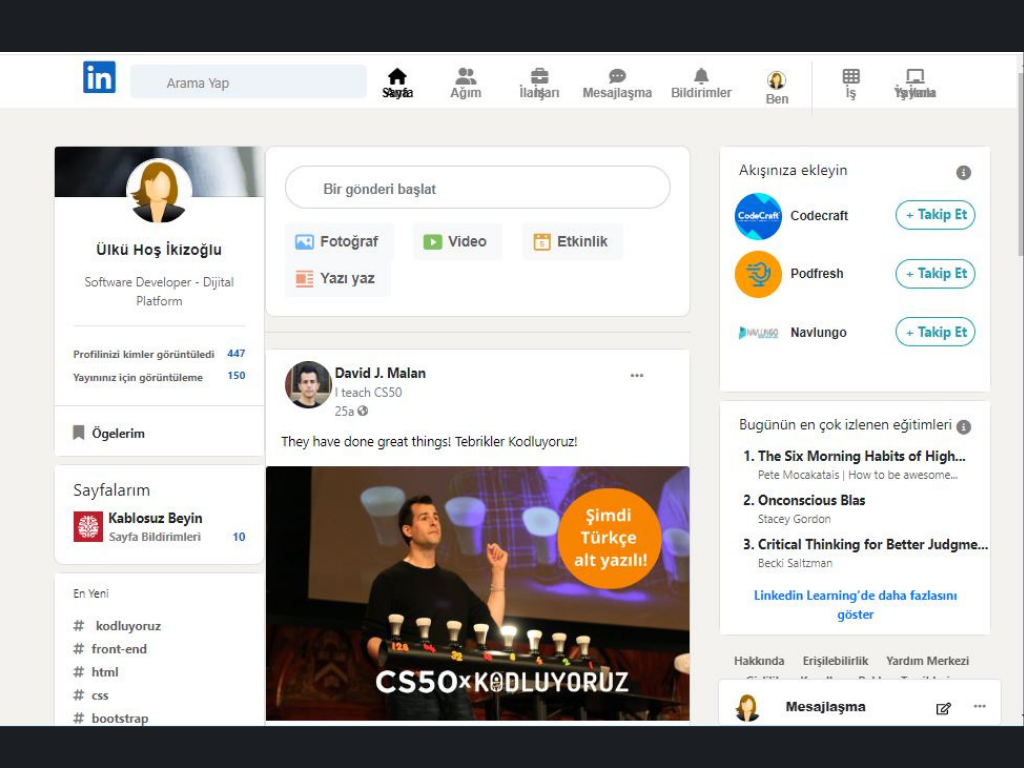Click the LinkedIn logo
The height and width of the screenshot is (768, 1024).
(x=99, y=77)
